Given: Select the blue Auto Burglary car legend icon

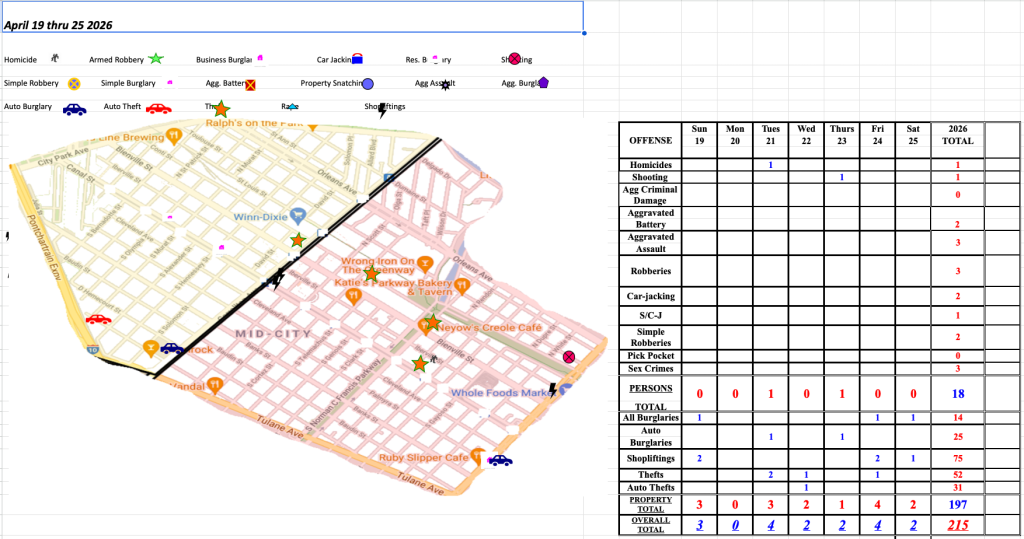Looking at the screenshot, I should click(74, 108).
